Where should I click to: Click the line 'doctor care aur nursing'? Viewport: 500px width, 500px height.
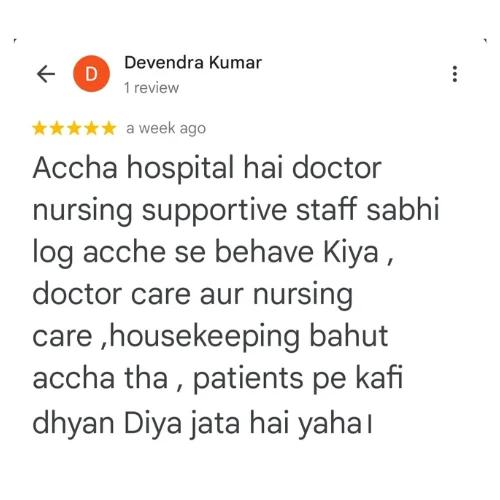point(193,295)
